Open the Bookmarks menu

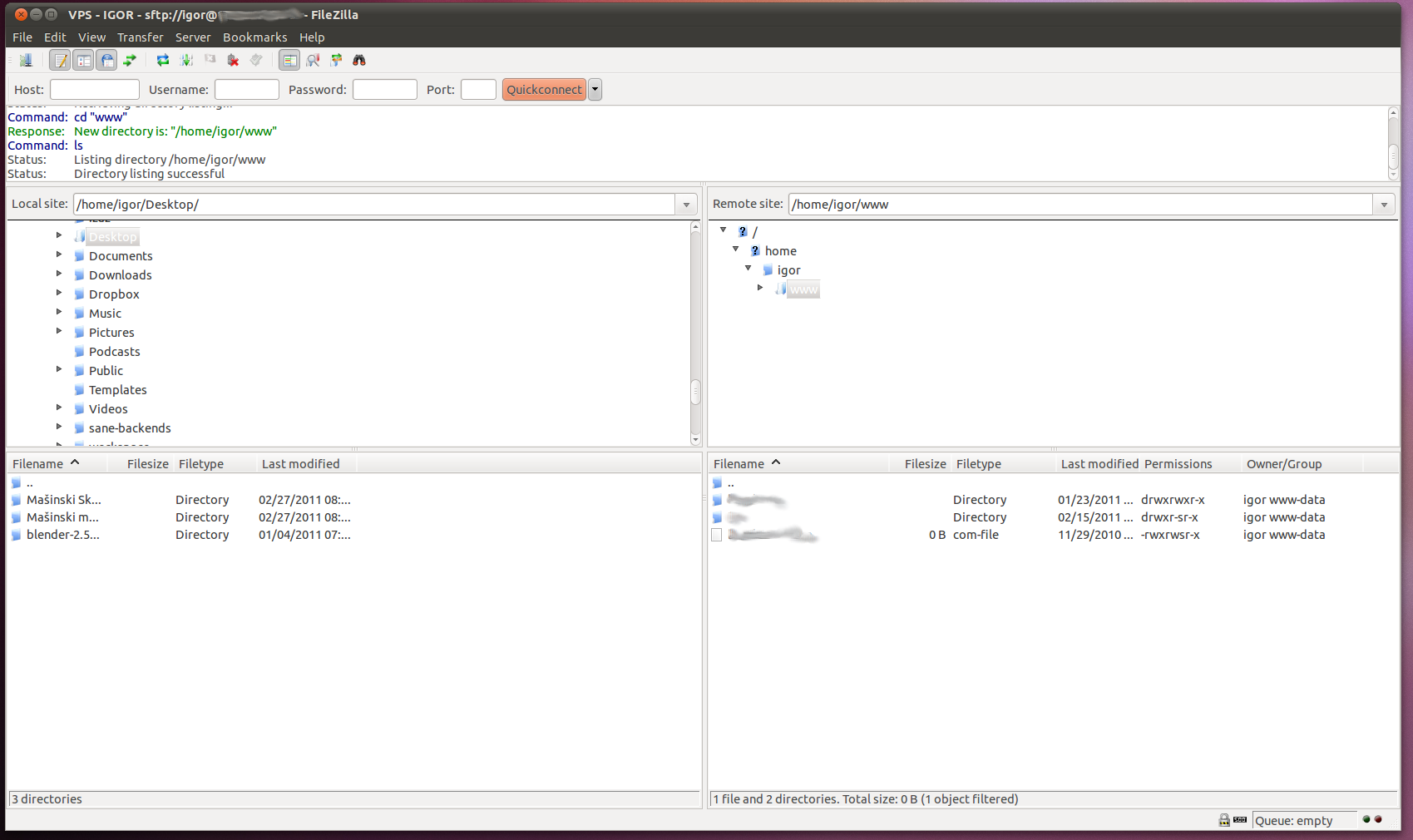(x=254, y=37)
